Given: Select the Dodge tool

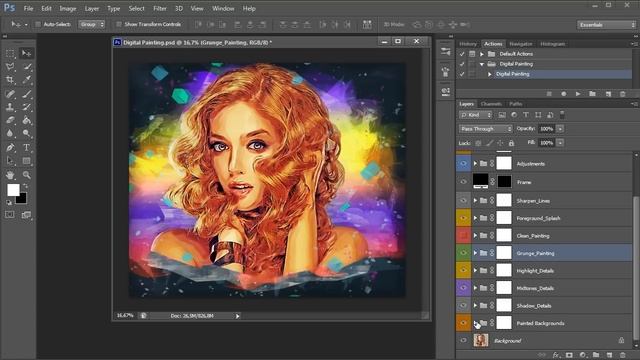Looking at the screenshot, I should pyautogui.click(x=26, y=133).
